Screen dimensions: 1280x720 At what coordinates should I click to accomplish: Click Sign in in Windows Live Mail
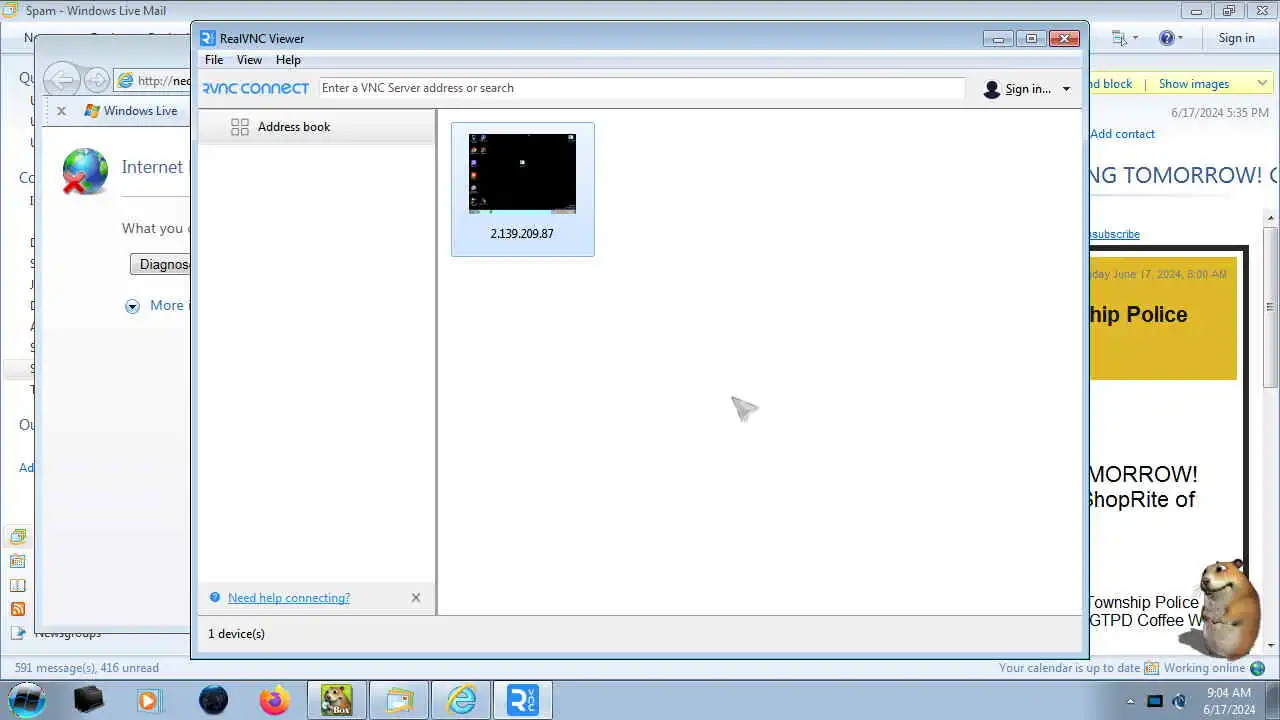pyautogui.click(x=1236, y=38)
